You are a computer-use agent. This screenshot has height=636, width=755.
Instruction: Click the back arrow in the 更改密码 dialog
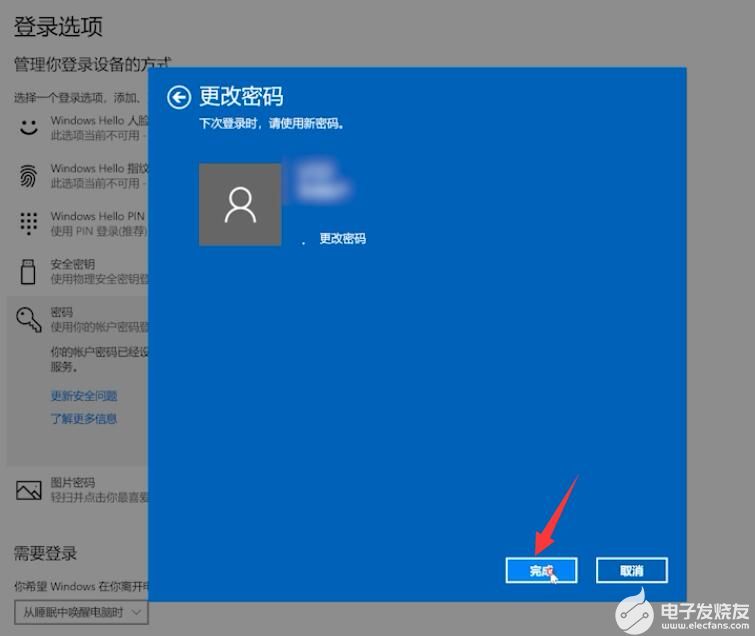click(179, 98)
